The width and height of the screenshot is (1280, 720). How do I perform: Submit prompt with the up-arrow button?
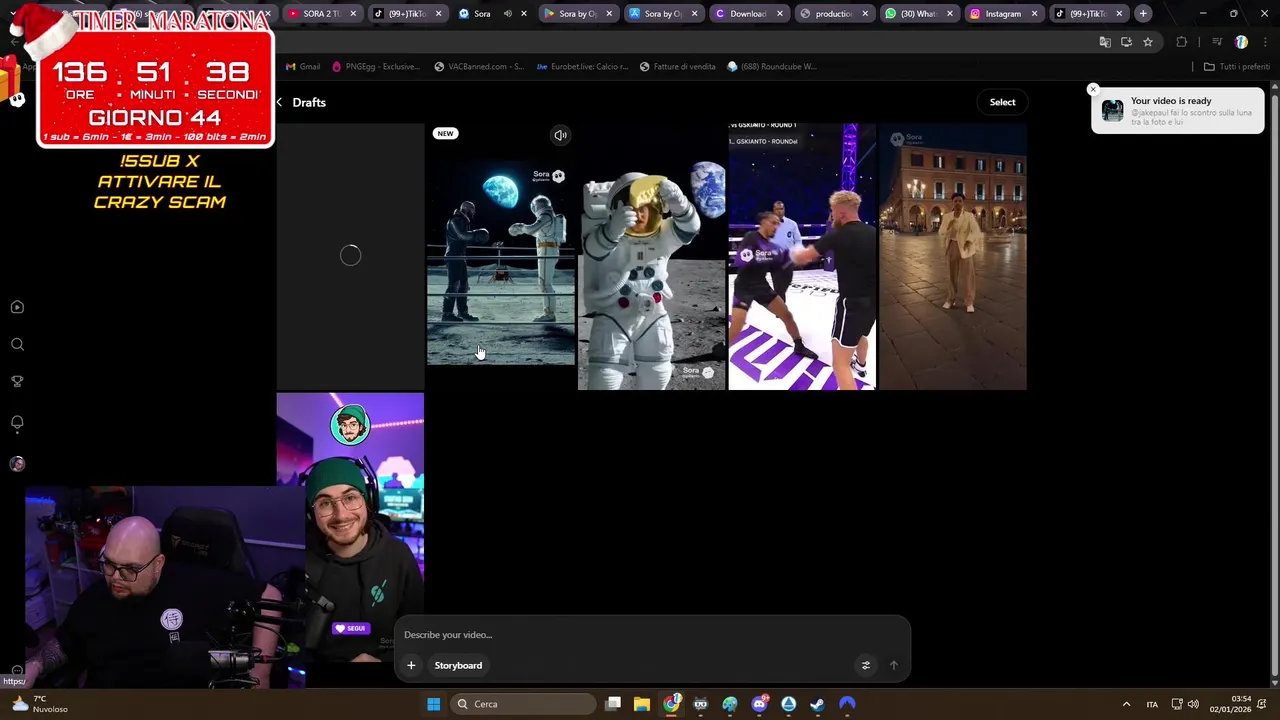pyautogui.click(x=894, y=665)
